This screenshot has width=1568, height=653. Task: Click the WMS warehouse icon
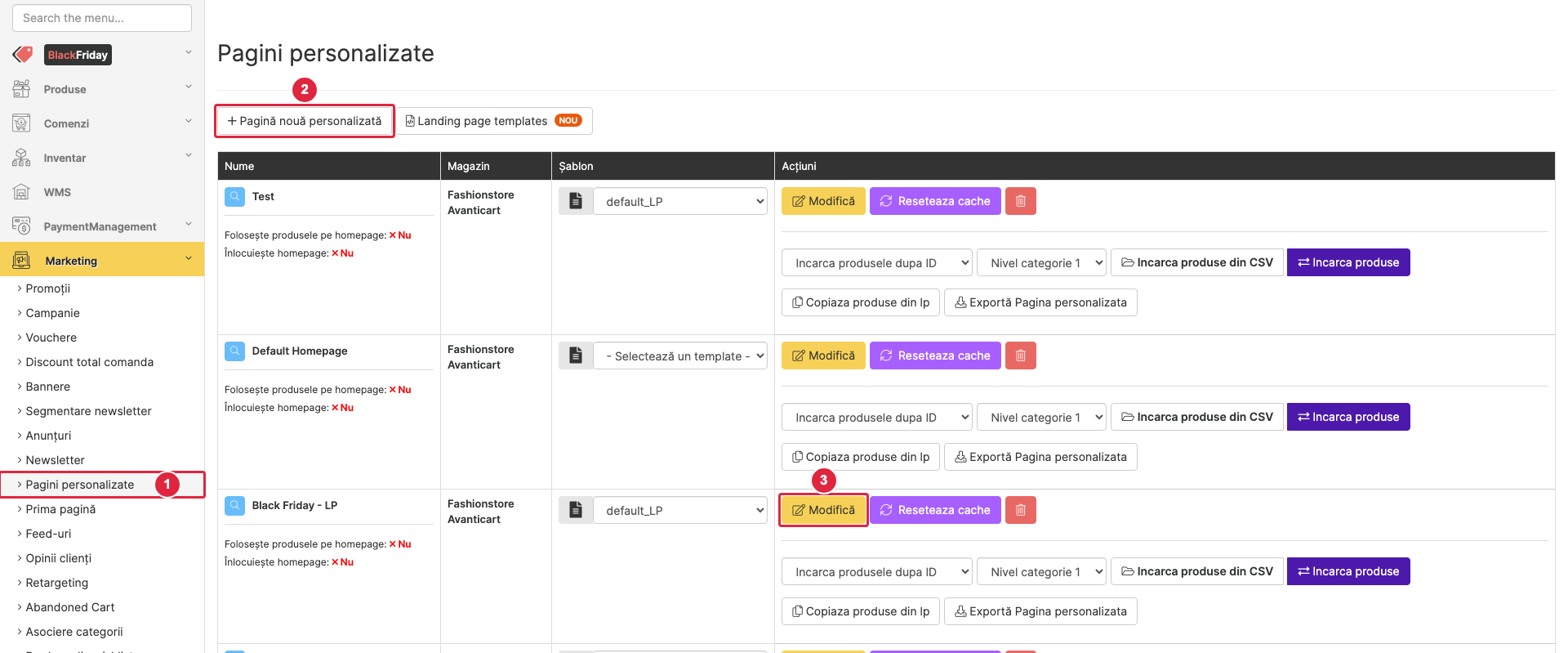click(21, 192)
